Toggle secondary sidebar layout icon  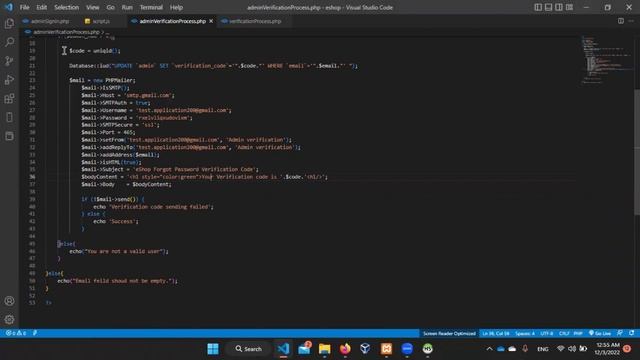(x=559, y=7)
